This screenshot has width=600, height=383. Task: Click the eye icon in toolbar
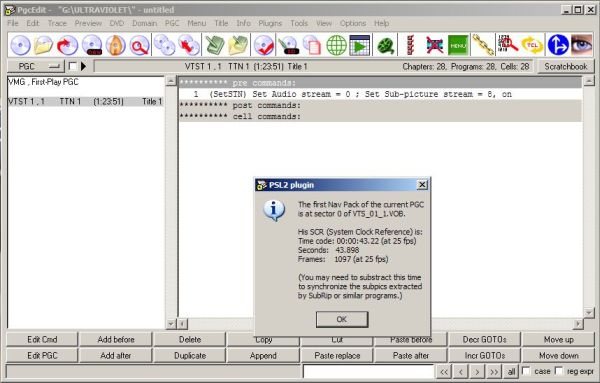(x=582, y=45)
